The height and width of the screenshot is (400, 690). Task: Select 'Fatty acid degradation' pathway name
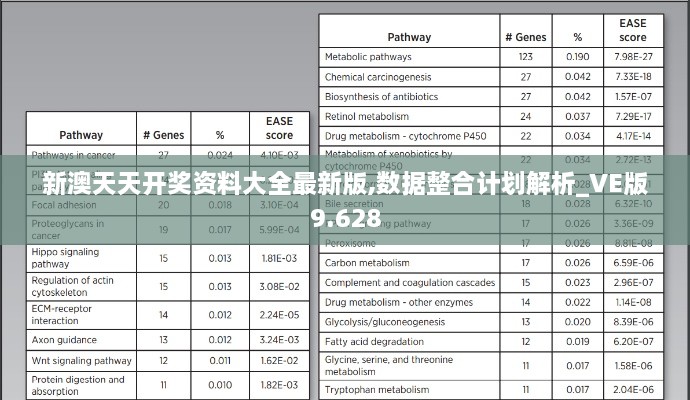tap(374, 342)
